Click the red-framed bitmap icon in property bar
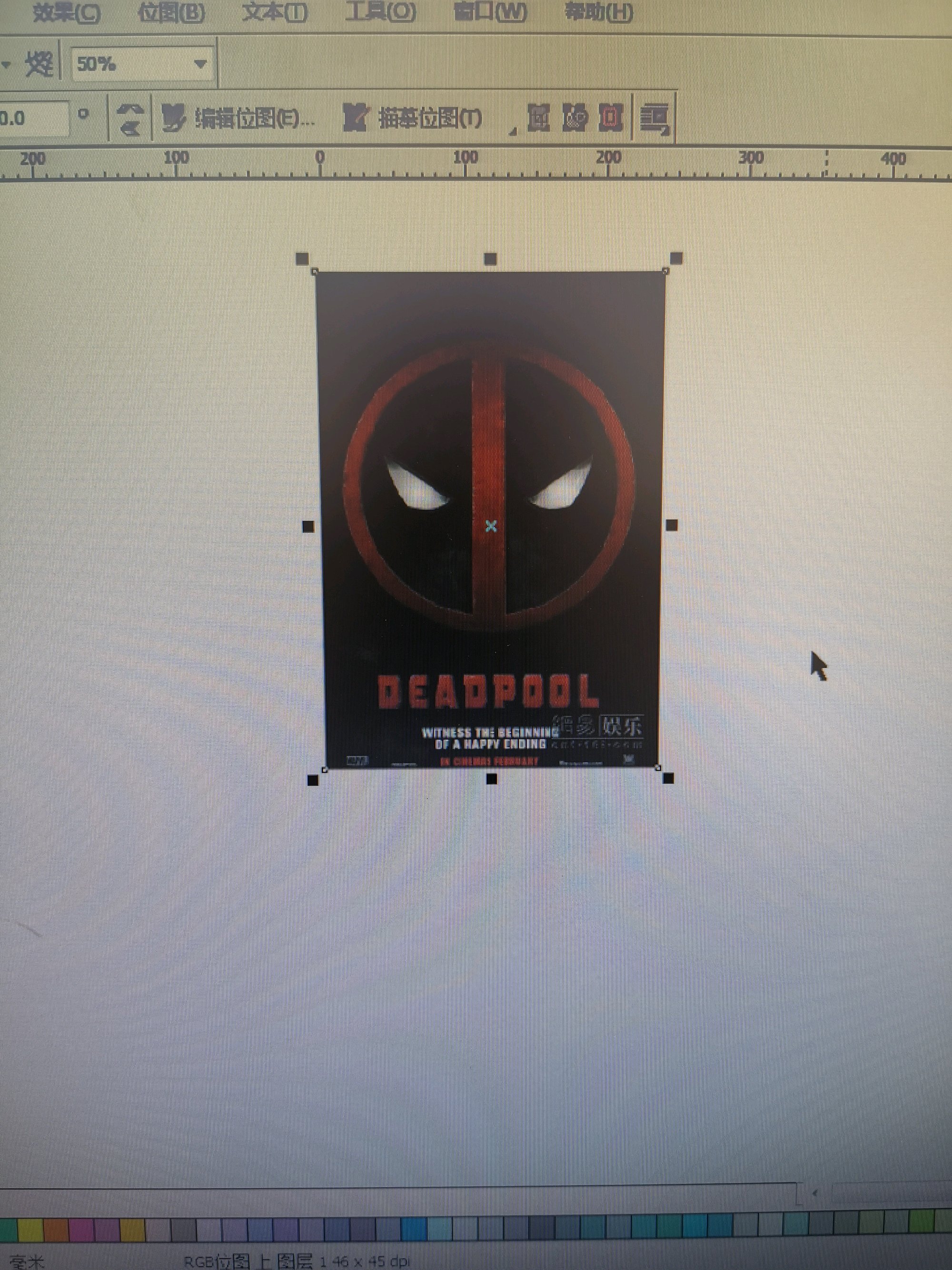952x1270 pixels. coord(611,117)
